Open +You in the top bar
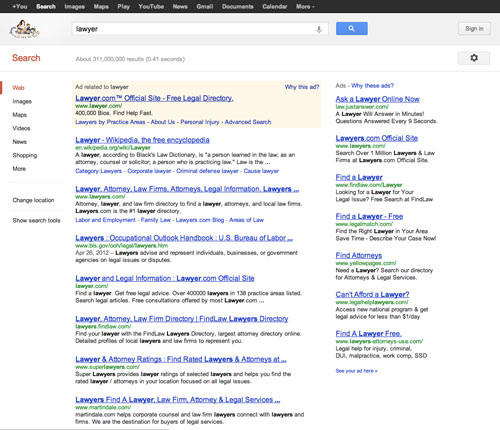 20,6
